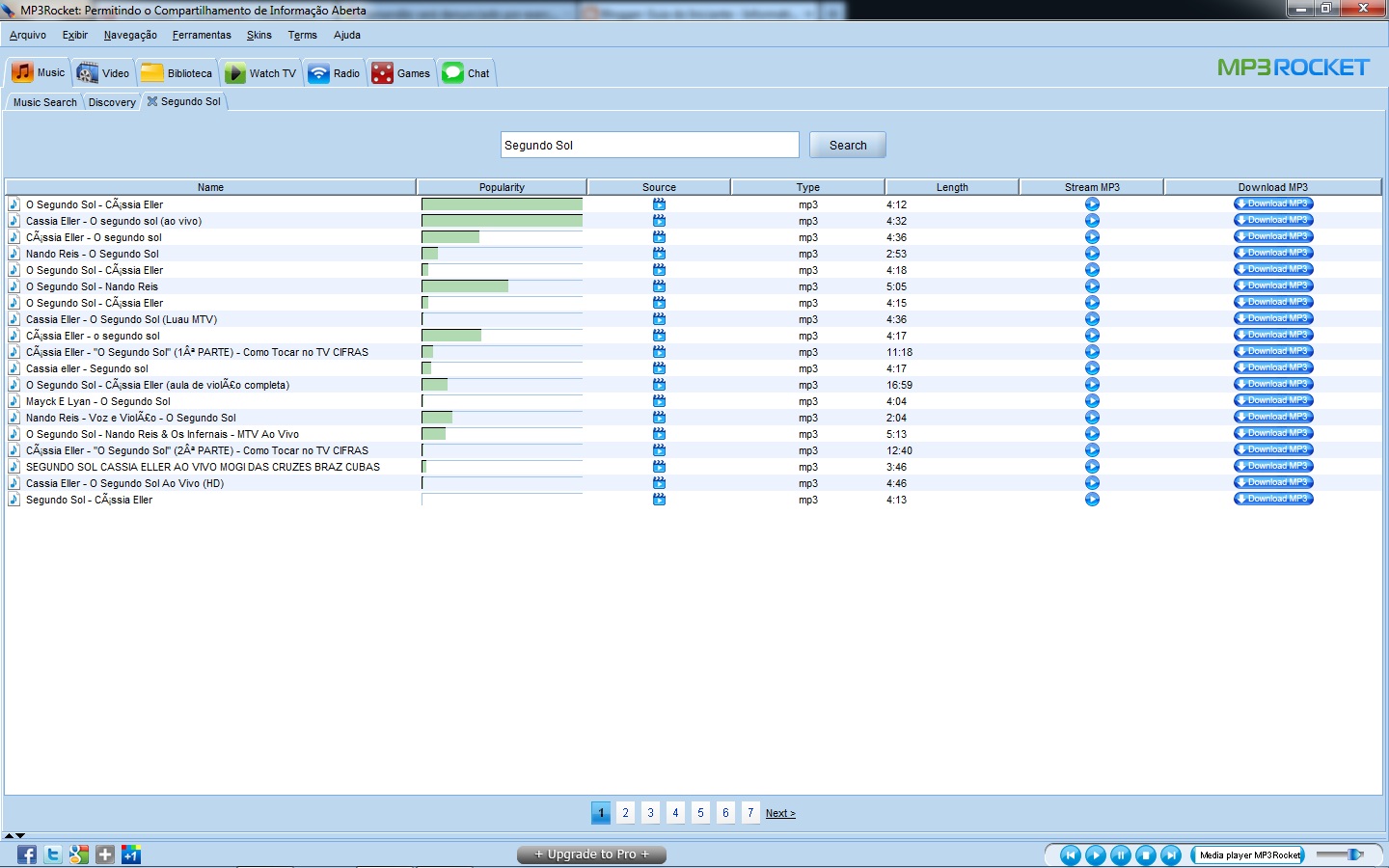Stream O Segundo Sol - Nando Reis 5:05
This screenshot has width=1389, height=868.
[x=1092, y=285]
